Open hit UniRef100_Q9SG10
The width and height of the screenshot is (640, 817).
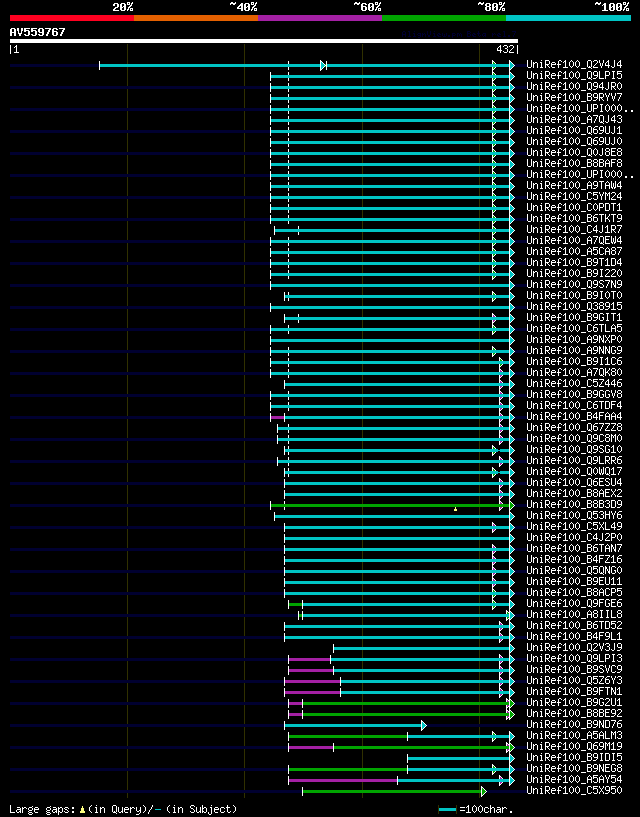click(x=574, y=449)
